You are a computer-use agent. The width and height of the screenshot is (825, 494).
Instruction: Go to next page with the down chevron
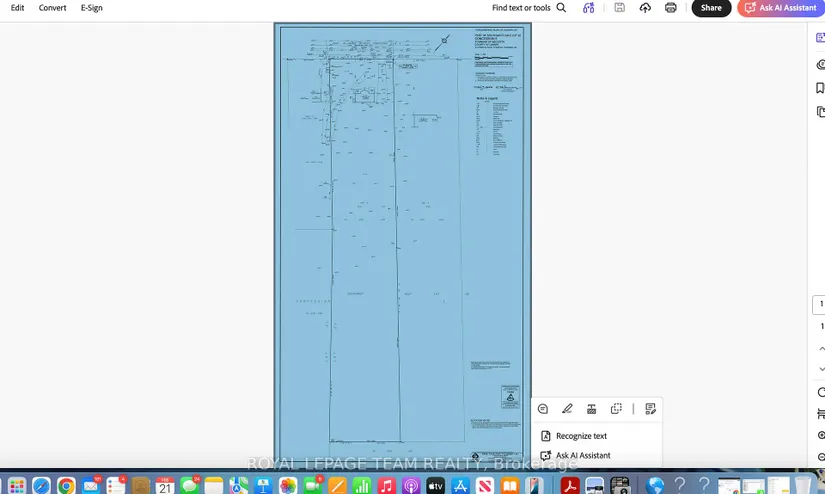(x=820, y=369)
